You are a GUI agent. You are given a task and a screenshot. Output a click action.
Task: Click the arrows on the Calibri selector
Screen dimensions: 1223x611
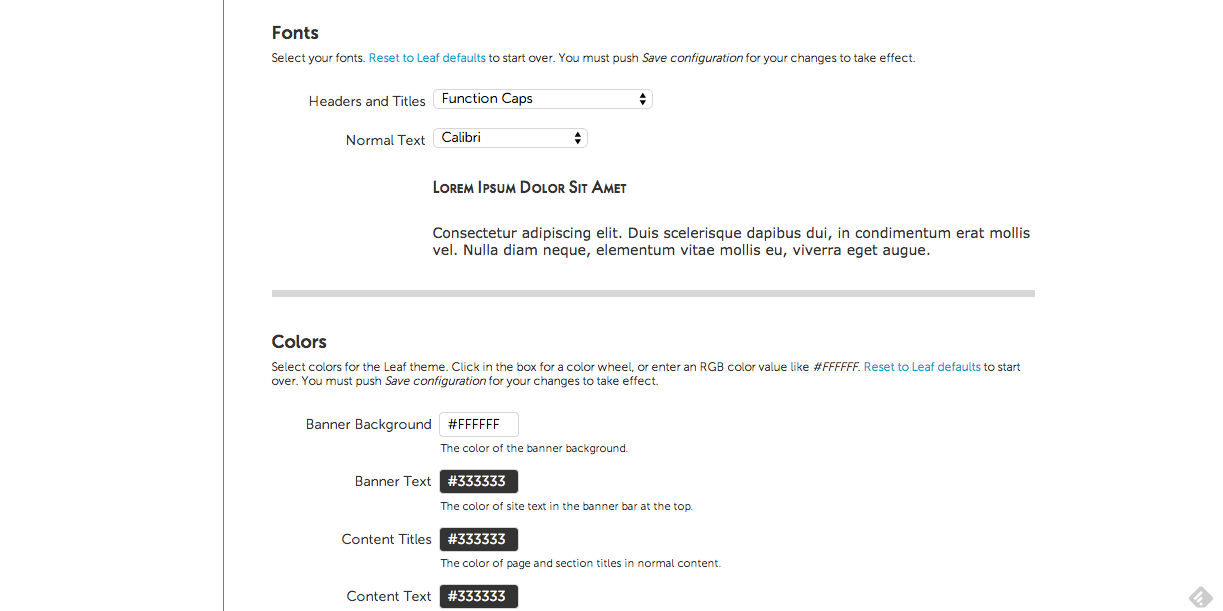pos(578,138)
